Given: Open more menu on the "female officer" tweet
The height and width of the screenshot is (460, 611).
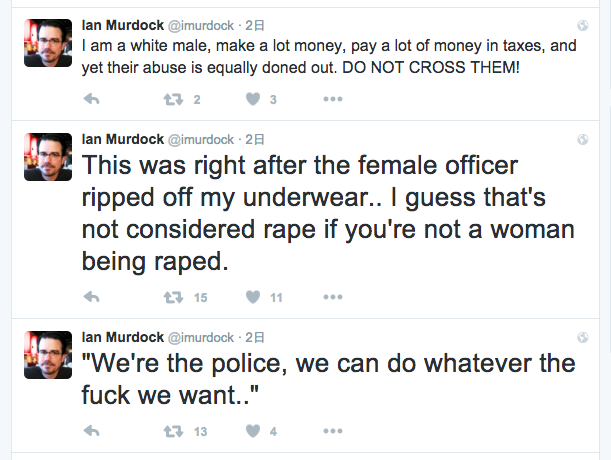Looking at the screenshot, I should pyautogui.click(x=333, y=297).
